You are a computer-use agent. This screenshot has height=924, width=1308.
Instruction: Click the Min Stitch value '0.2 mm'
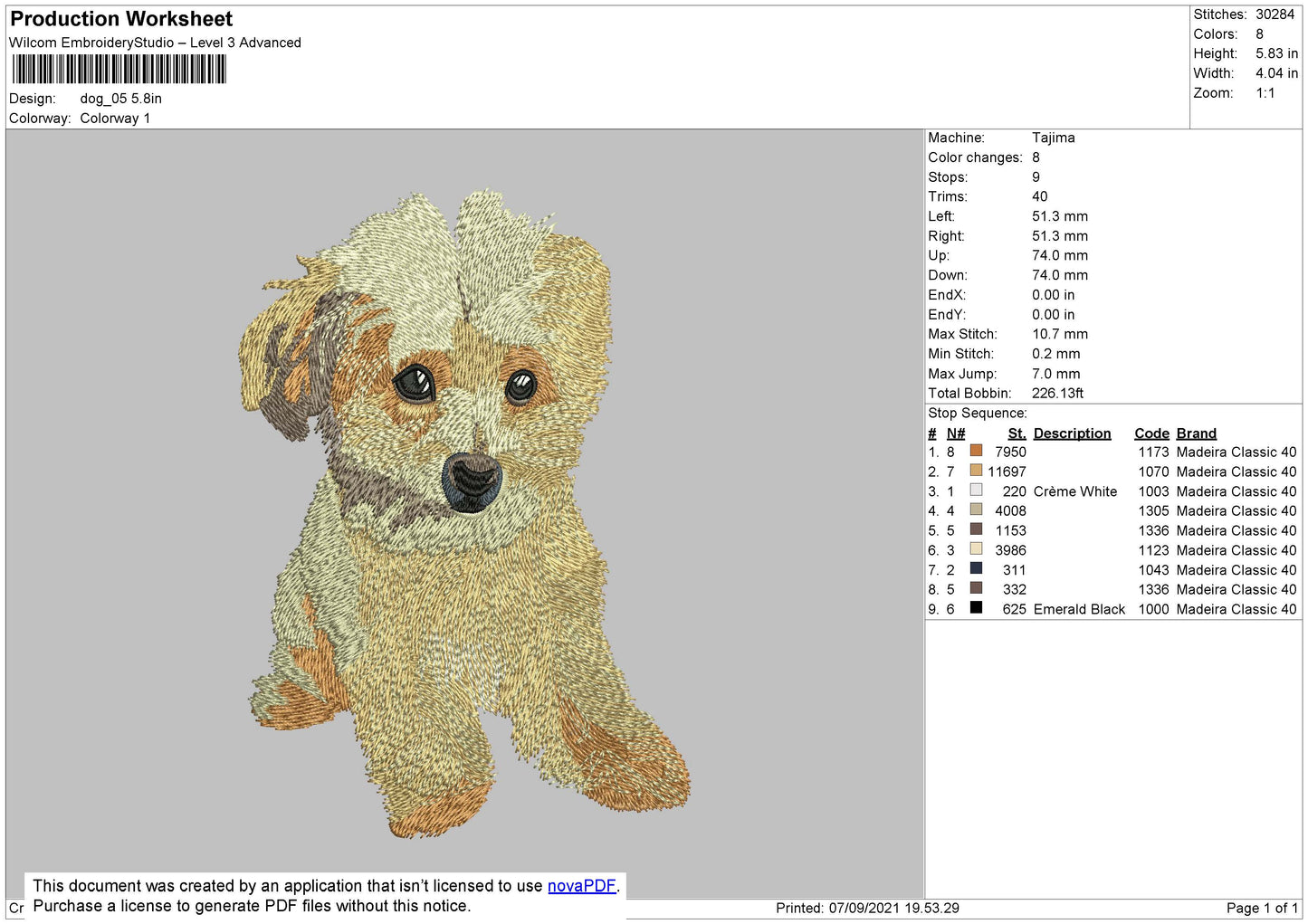pyautogui.click(x=1056, y=354)
